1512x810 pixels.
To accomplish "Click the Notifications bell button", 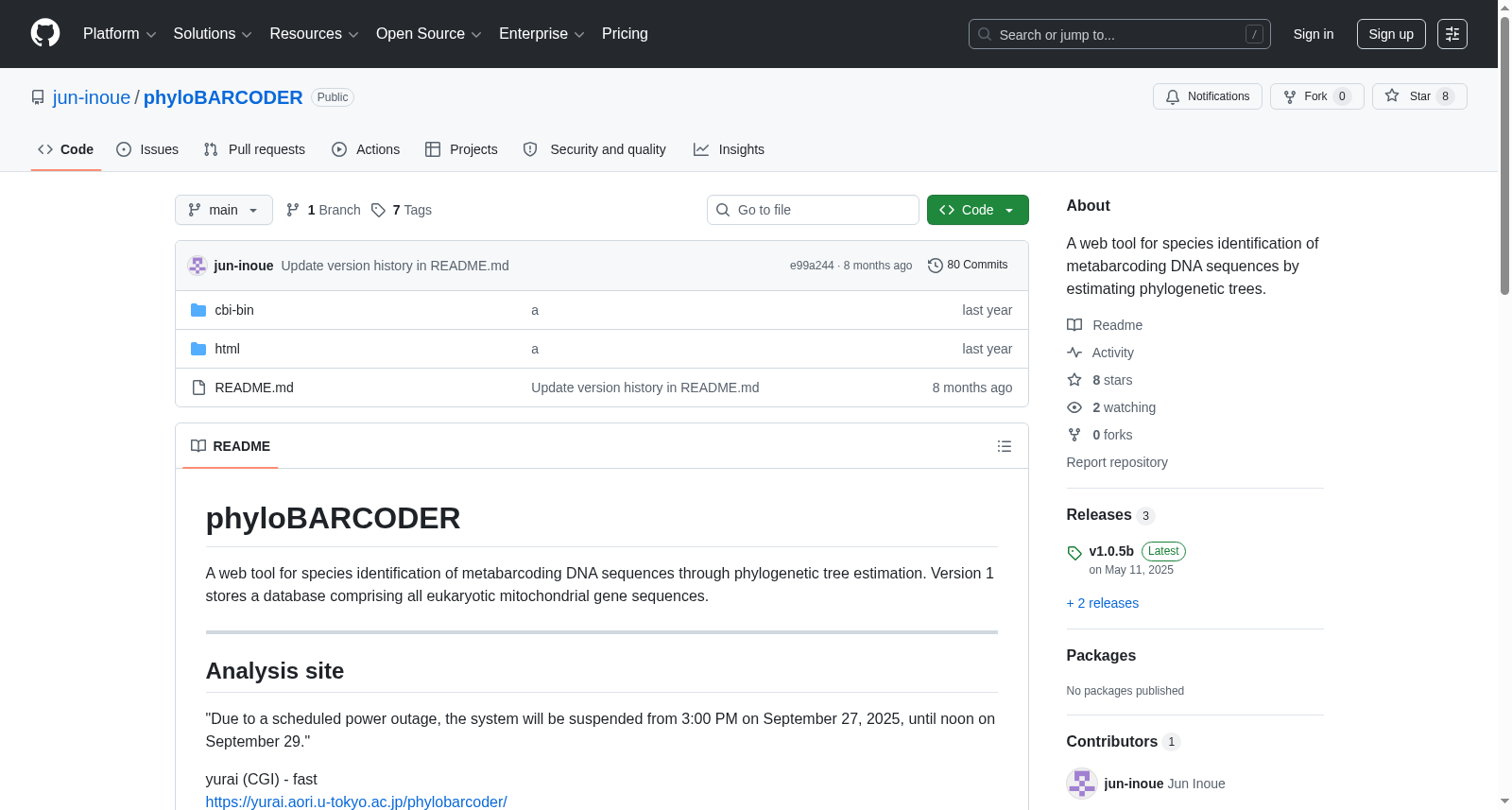I will 1208,96.
